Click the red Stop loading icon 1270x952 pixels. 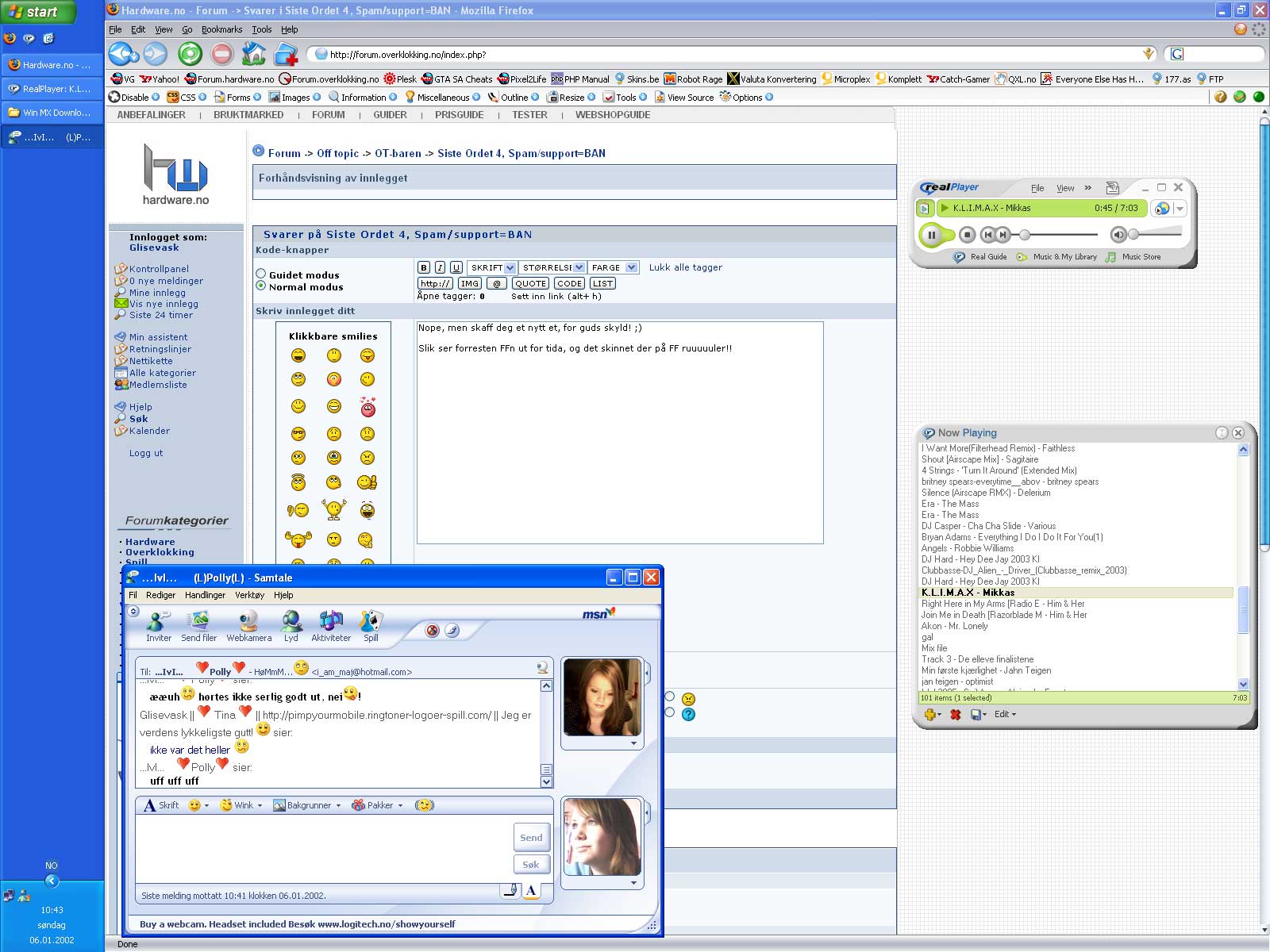[222, 54]
